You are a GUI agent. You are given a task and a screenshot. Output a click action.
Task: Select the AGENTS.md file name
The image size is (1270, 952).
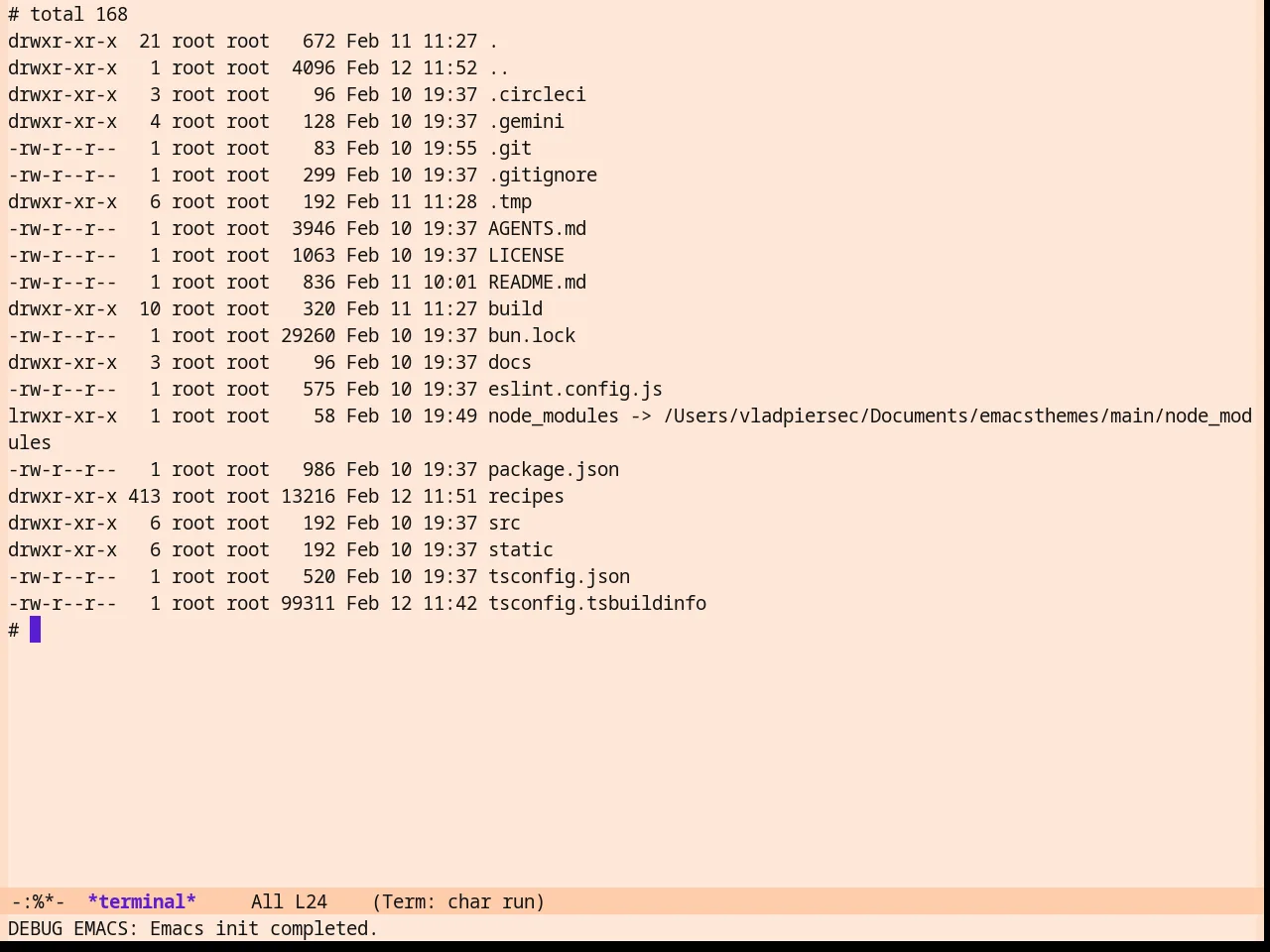(x=537, y=229)
